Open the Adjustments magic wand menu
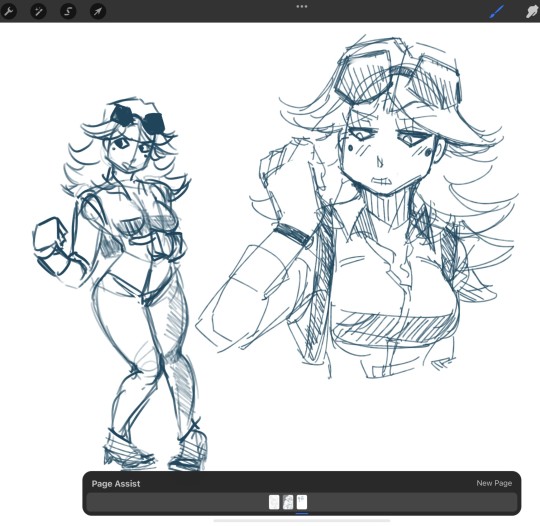The width and height of the screenshot is (540, 526). [38, 11]
